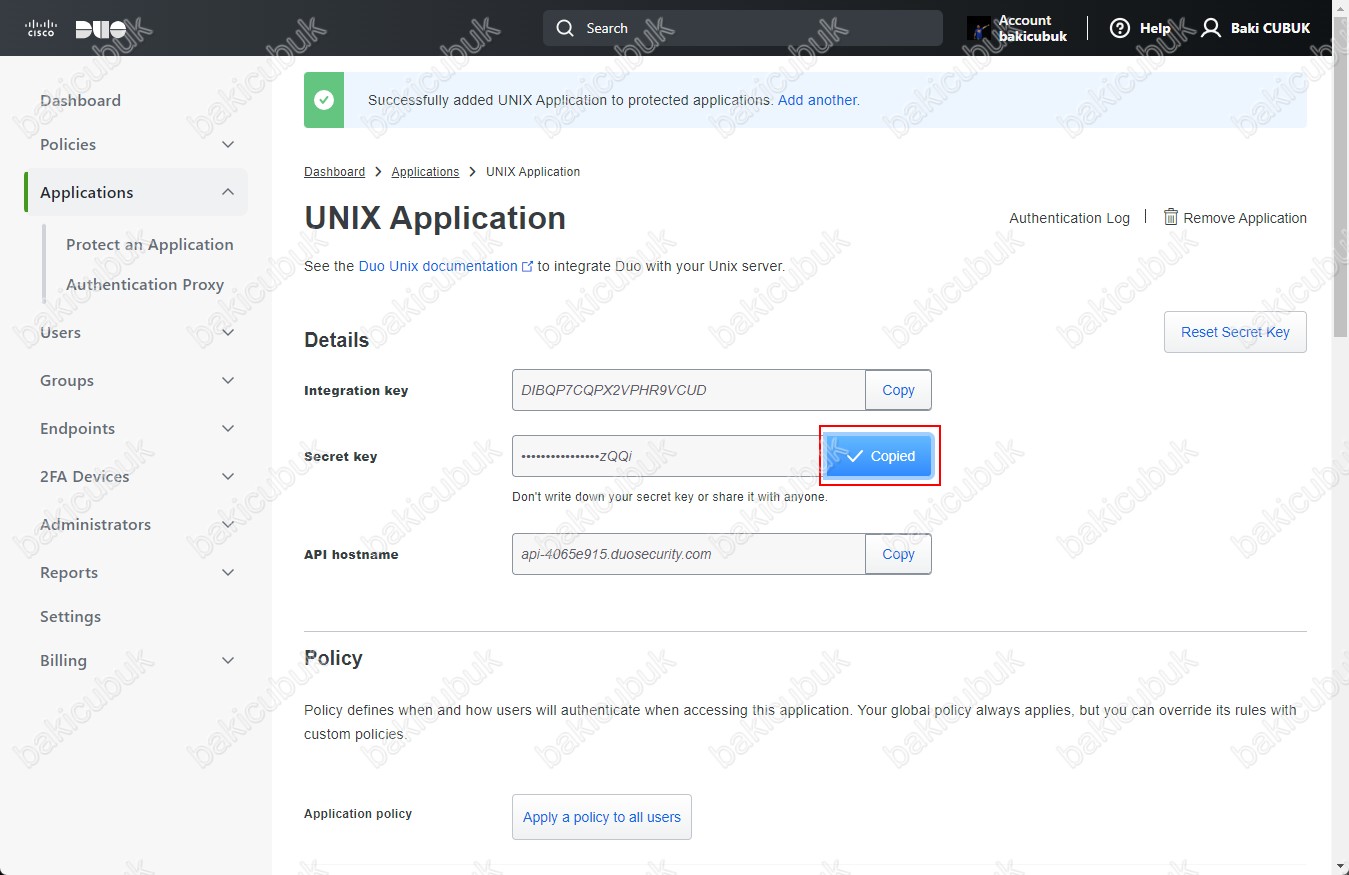Copy the API hostname
Viewport: 1349px width, 875px height.
coord(898,554)
